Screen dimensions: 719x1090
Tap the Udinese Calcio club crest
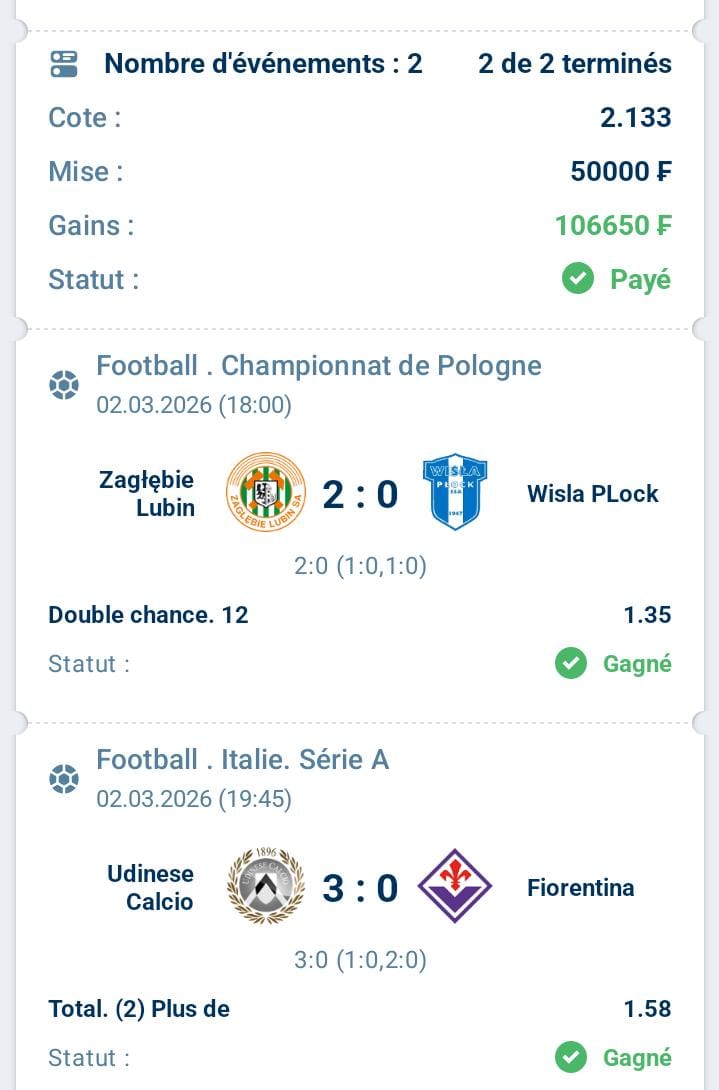[x=265, y=886]
